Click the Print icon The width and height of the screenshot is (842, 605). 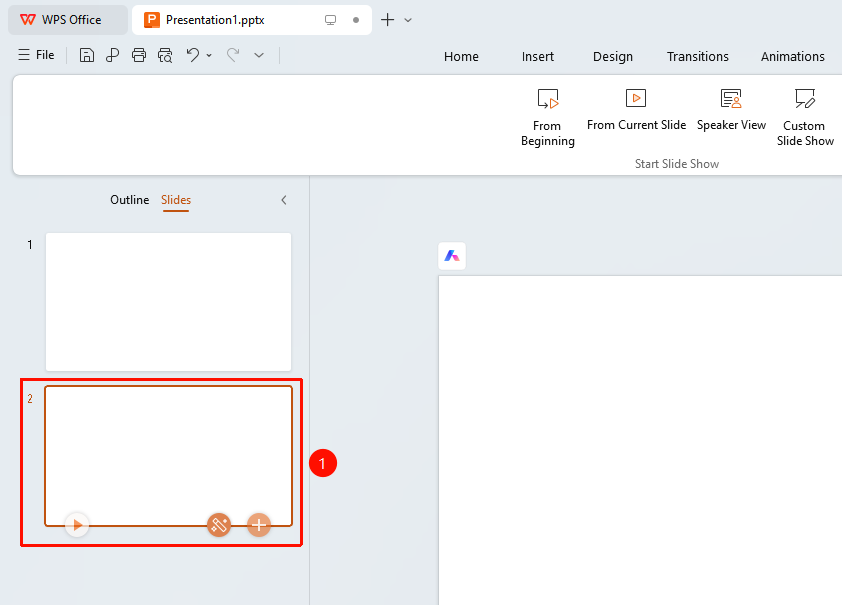[x=139, y=55]
